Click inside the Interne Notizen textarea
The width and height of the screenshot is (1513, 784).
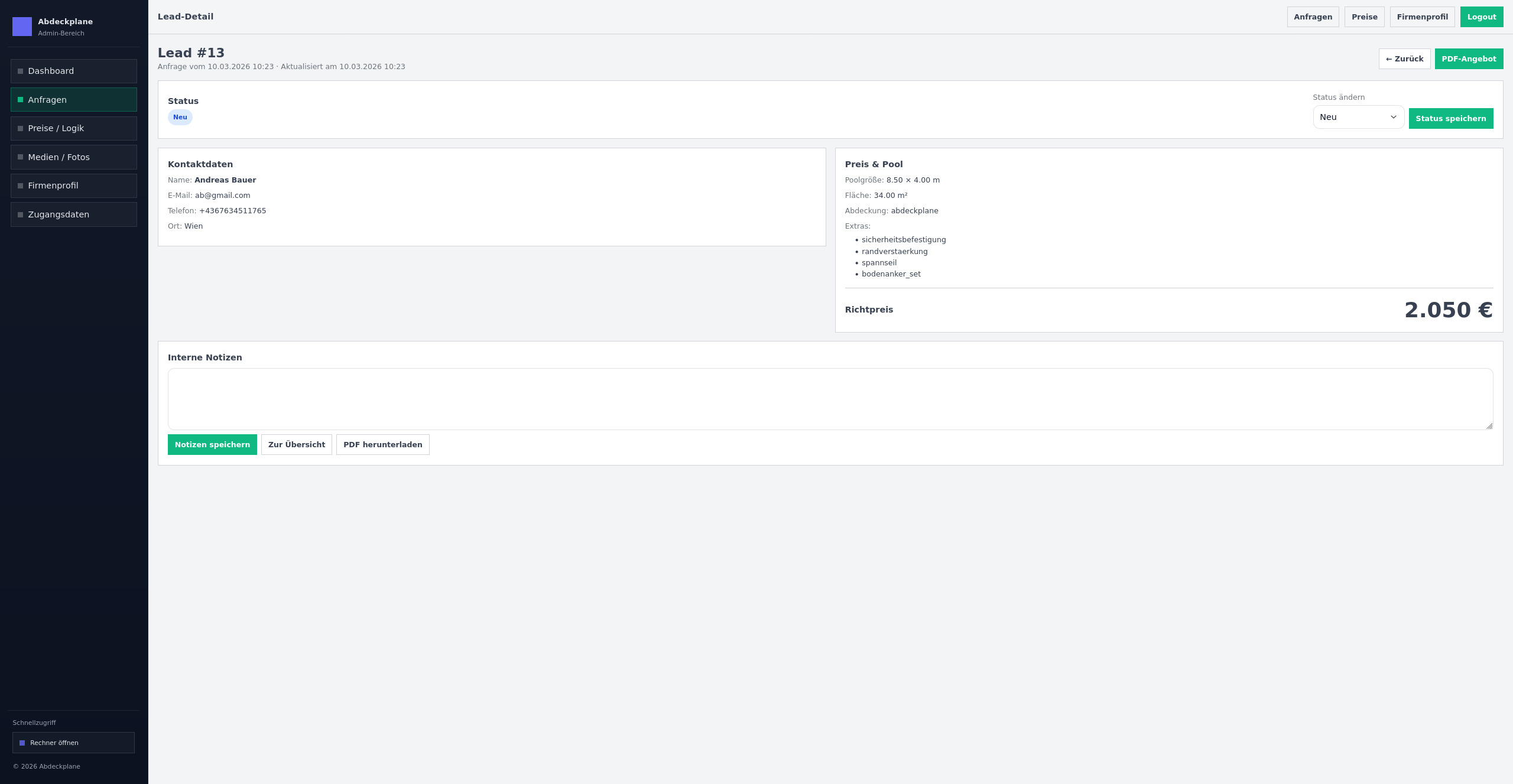coord(830,399)
